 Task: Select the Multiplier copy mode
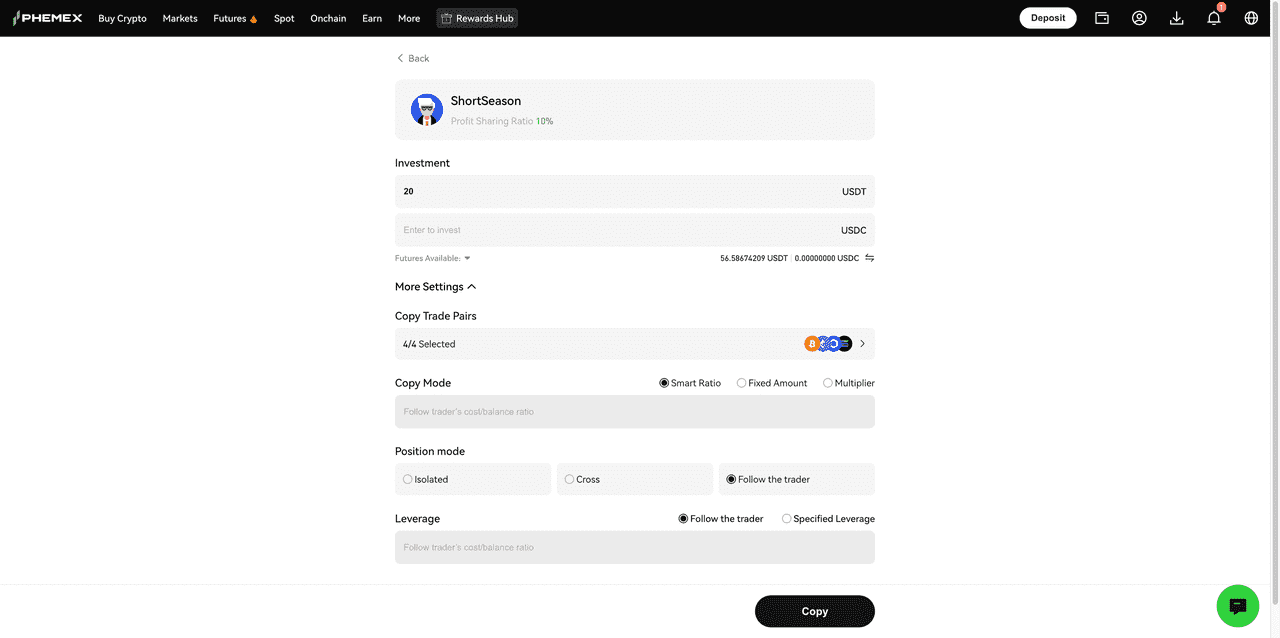828,383
